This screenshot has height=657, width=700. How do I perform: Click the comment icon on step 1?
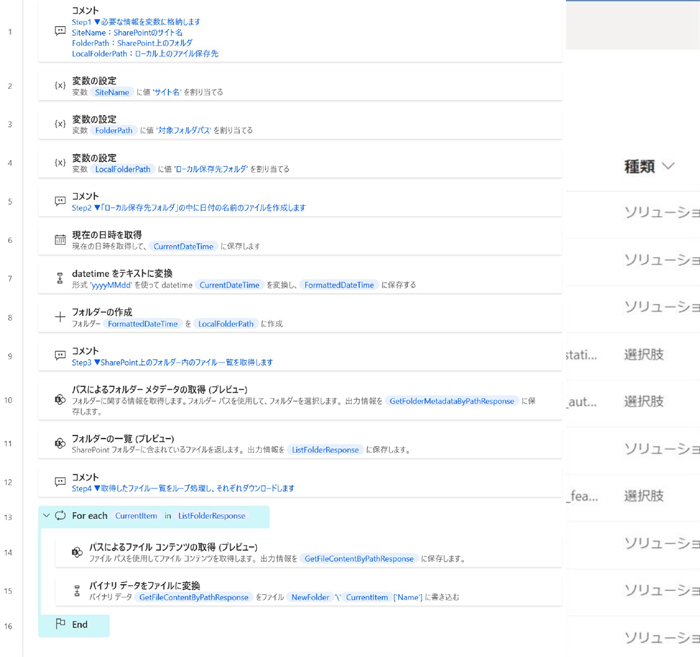60,31
